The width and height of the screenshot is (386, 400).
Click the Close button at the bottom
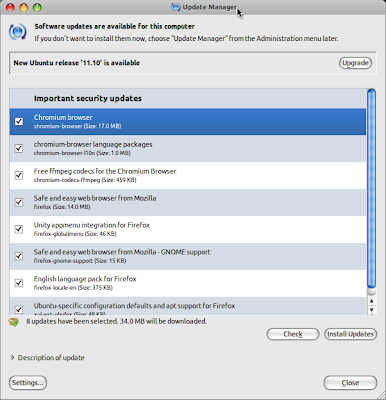point(350,383)
